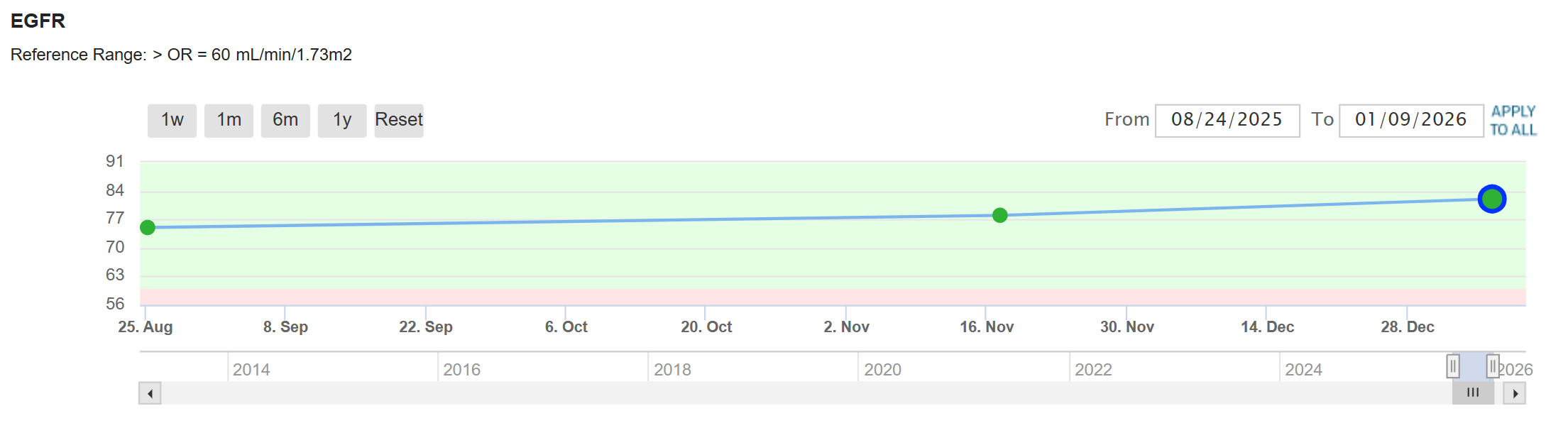
Task: Click the 2022 area in the navigator
Action: [1093, 368]
